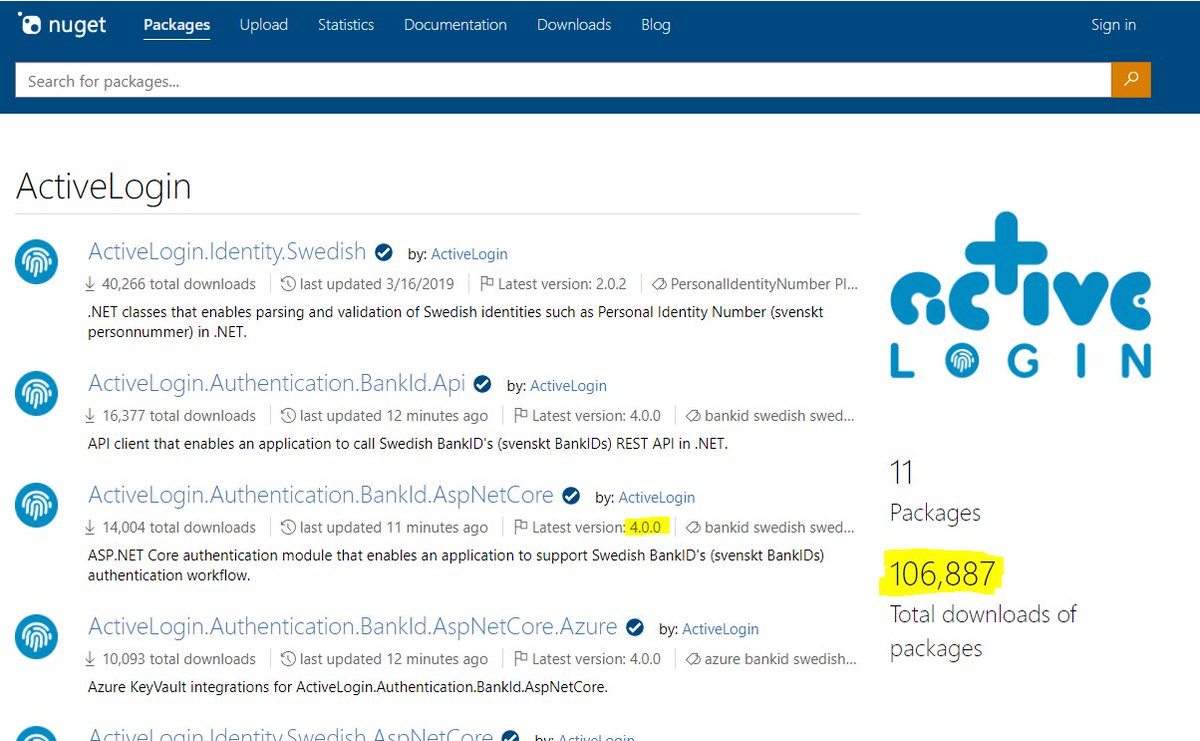1200x741 pixels.
Task: Click the clock icon before last updated 3/16/2019
Action: tap(288, 284)
